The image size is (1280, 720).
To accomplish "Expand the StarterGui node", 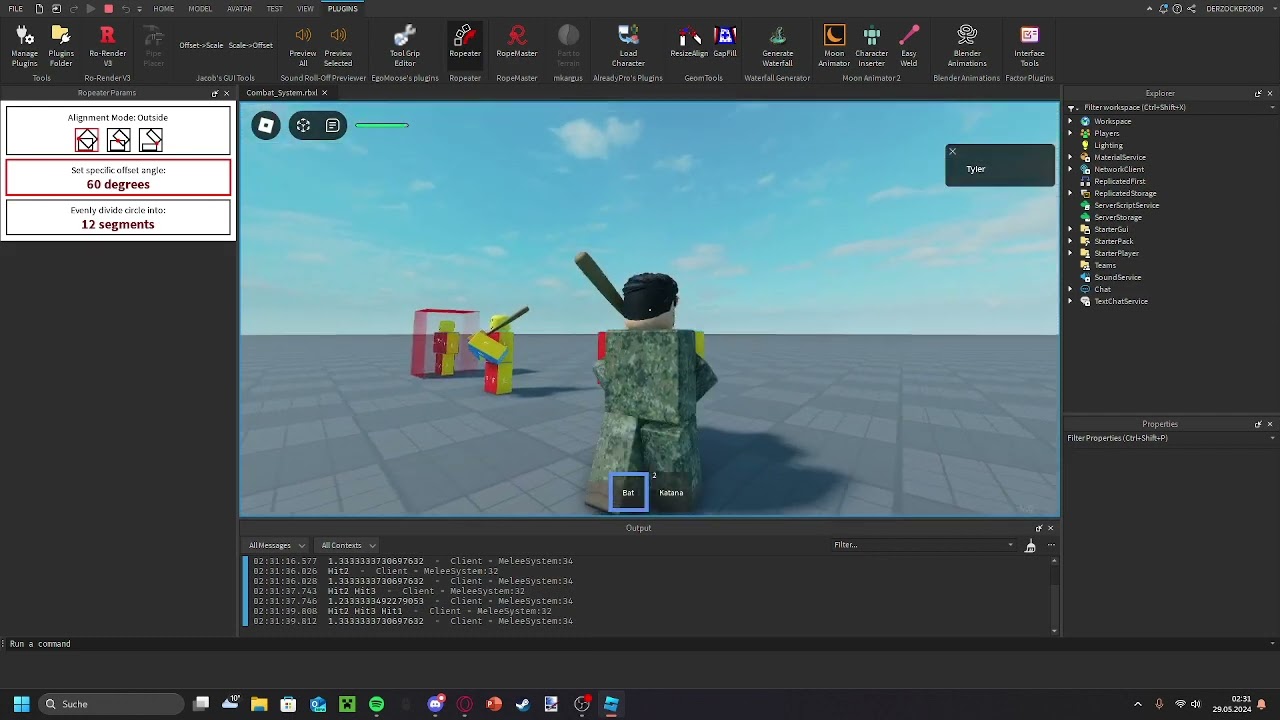I will [x=1070, y=229].
